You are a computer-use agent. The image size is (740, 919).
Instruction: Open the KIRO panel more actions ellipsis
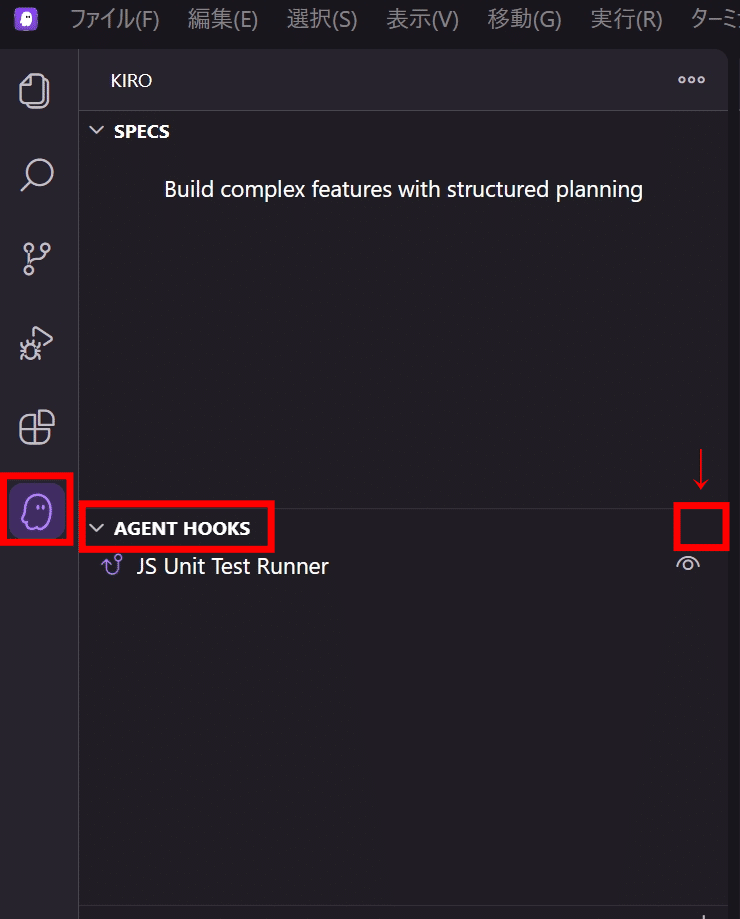click(x=691, y=80)
